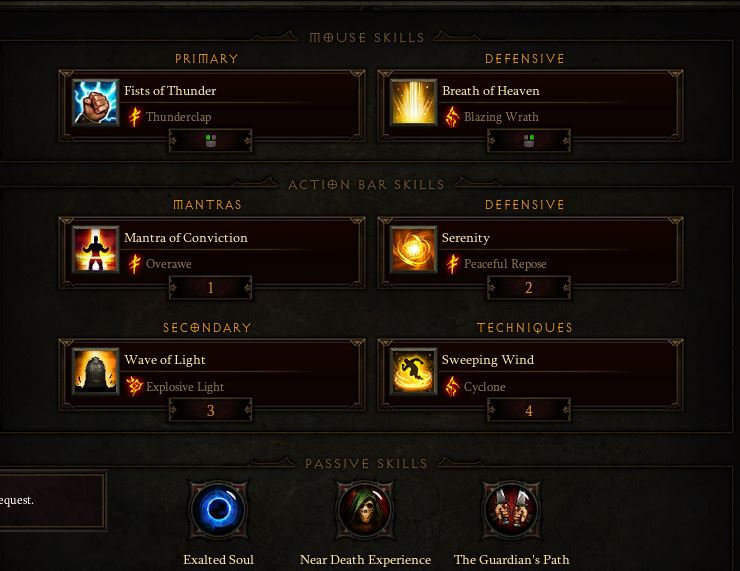Select action bar slot 2
740x571 pixels.
[x=529, y=287]
